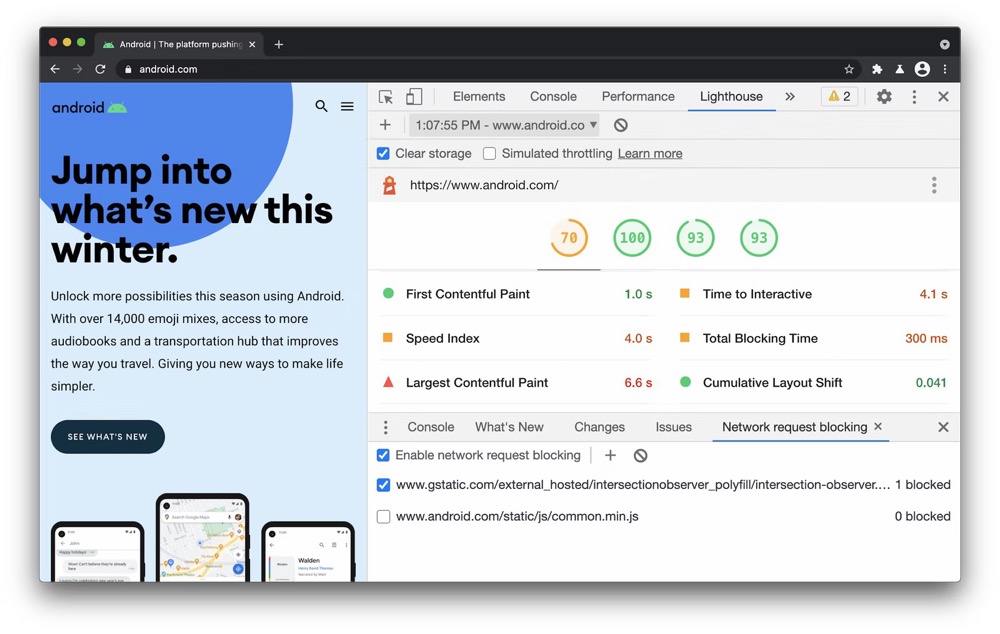Screen dimensions: 1000x634
Task: Uncheck Enable network request blocking
Action: point(383,455)
